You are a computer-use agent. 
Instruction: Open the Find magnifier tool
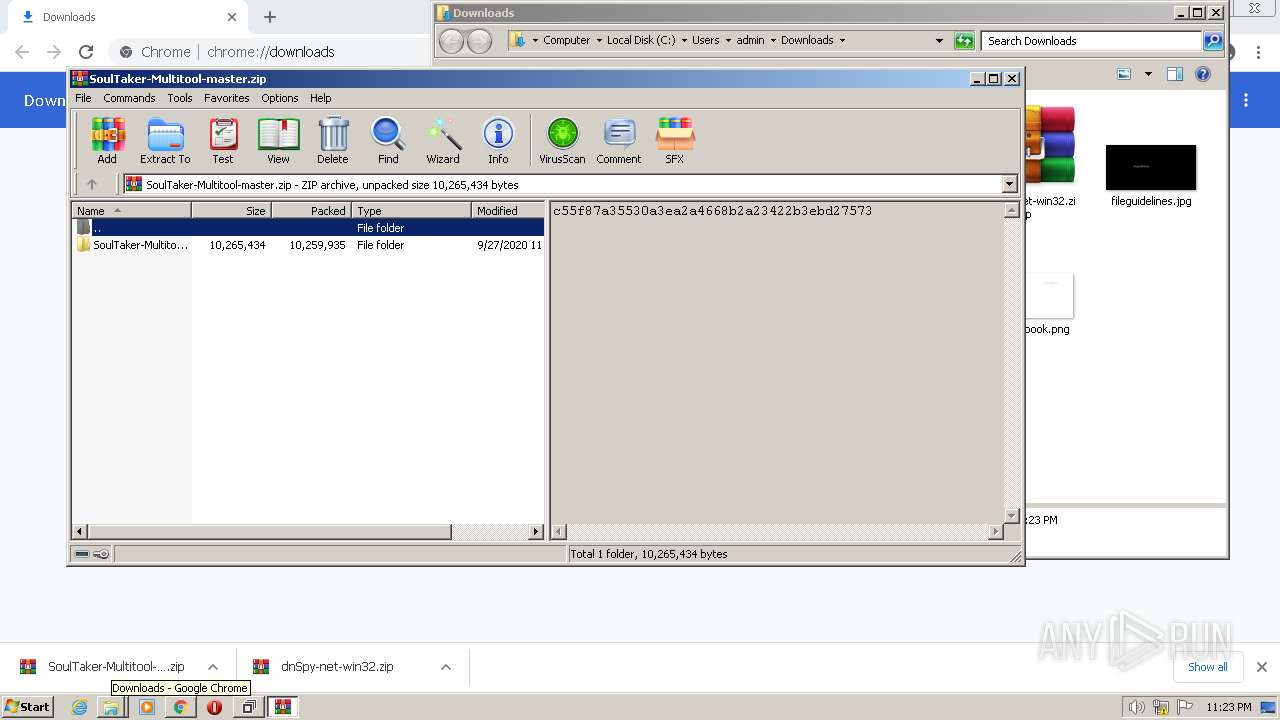pyautogui.click(x=388, y=140)
